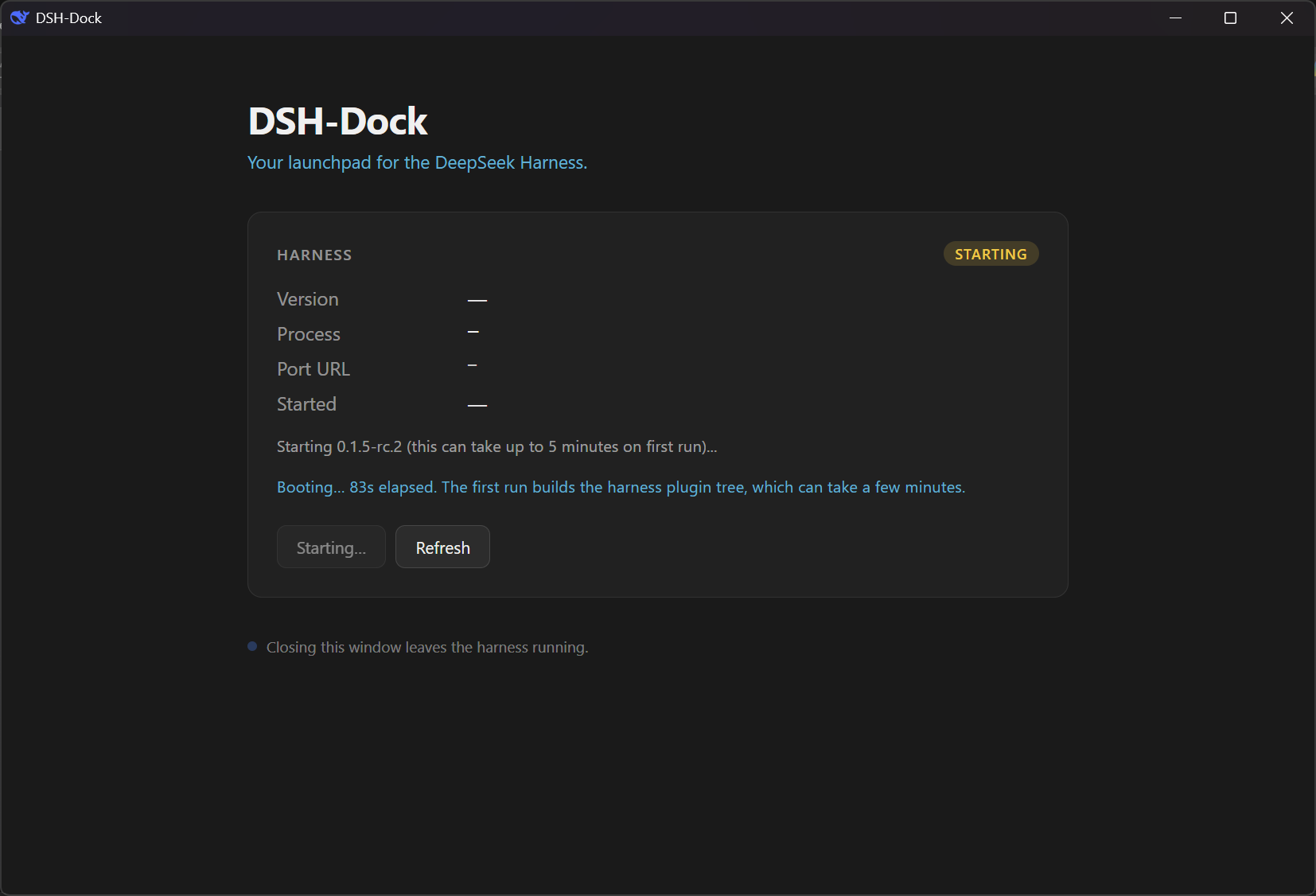1316x896 pixels.
Task: Click the Version label
Action: point(308,299)
